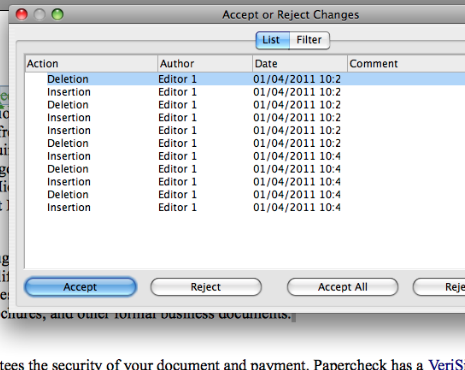Click the partly visible Reject All button
465x370 pixels.
[x=439, y=287]
